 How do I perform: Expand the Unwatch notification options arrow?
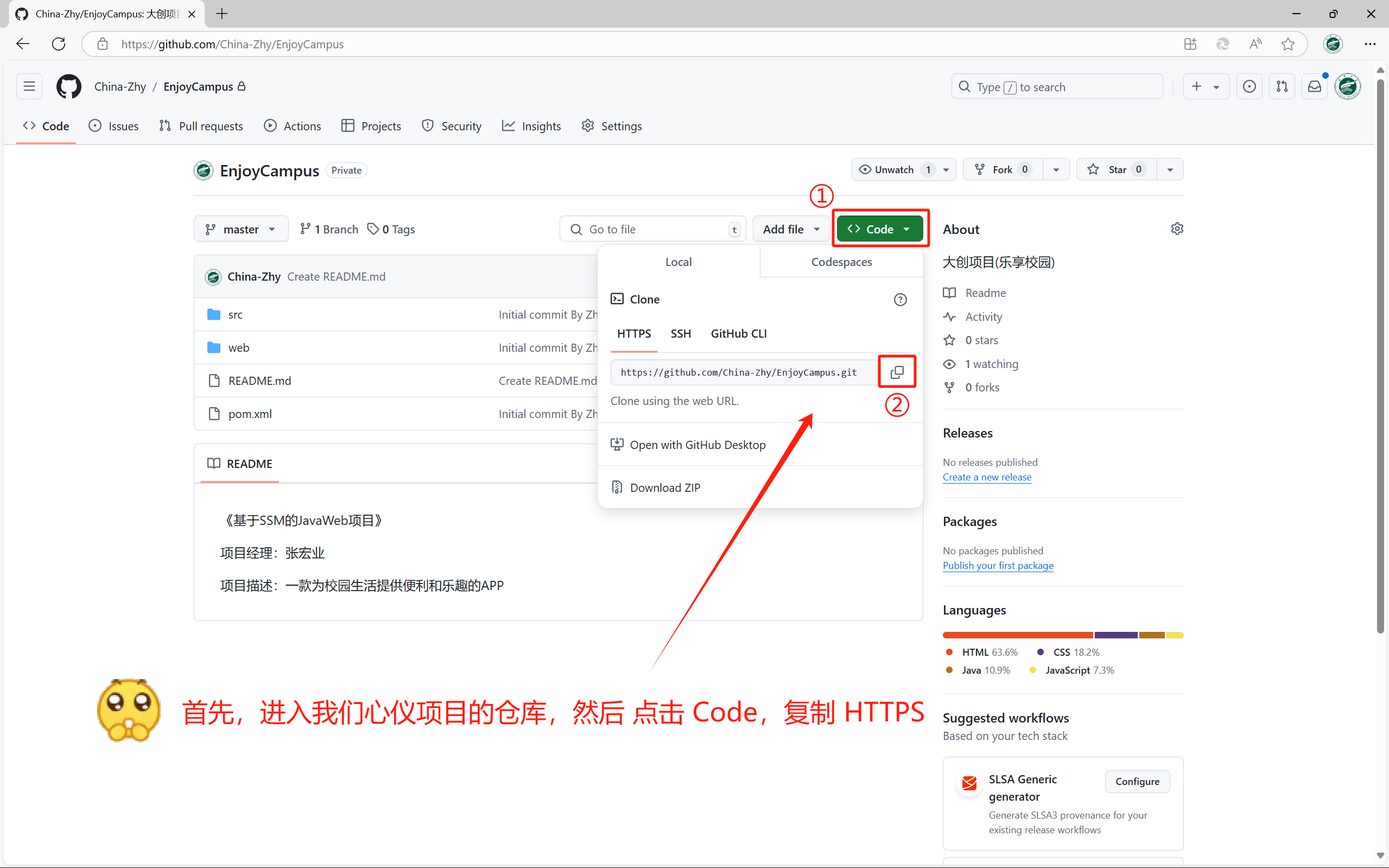click(x=946, y=169)
